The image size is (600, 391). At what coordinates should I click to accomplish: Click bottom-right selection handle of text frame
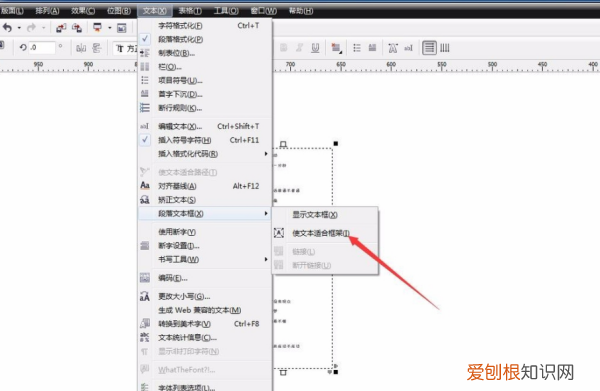(336, 372)
